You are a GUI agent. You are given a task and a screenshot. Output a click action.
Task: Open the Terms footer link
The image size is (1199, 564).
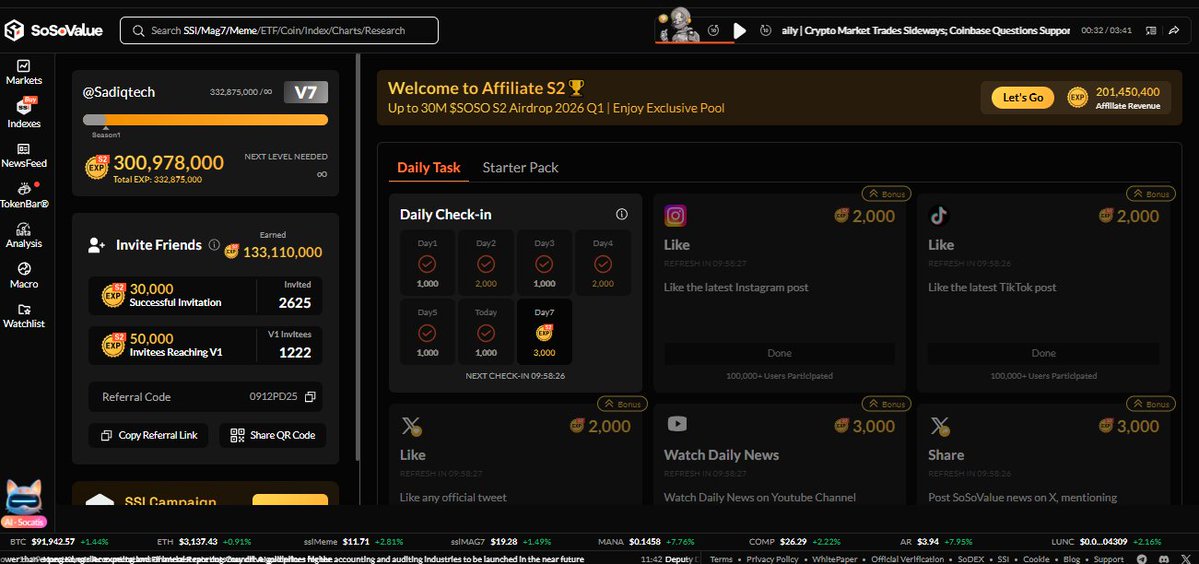click(721, 559)
